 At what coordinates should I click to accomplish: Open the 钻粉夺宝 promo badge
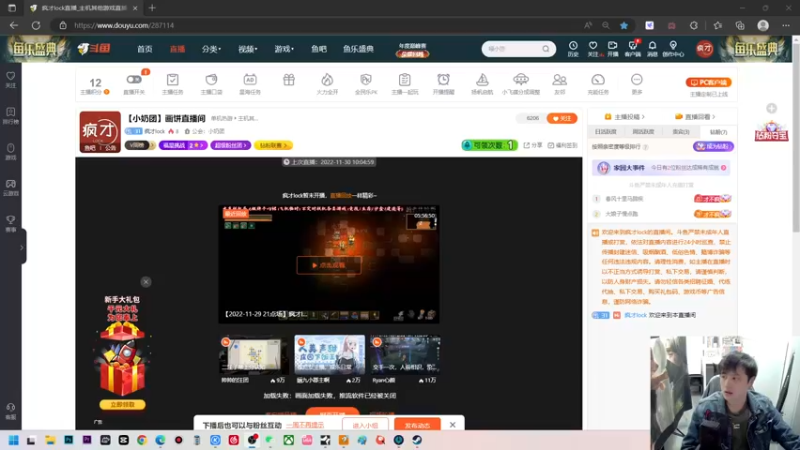point(771,132)
